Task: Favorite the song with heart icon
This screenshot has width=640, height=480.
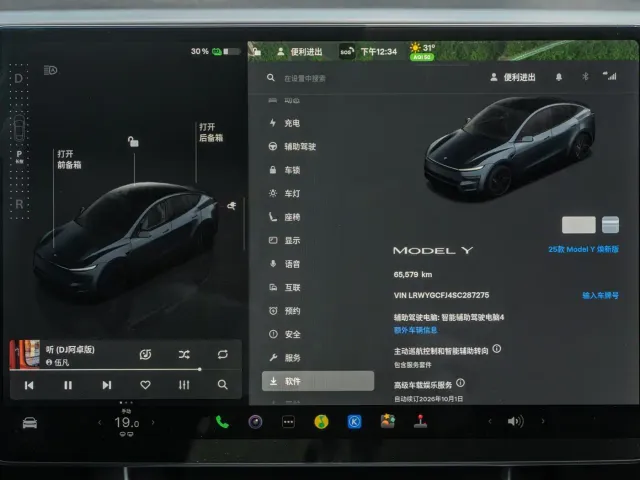Action: (x=145, y=385)
